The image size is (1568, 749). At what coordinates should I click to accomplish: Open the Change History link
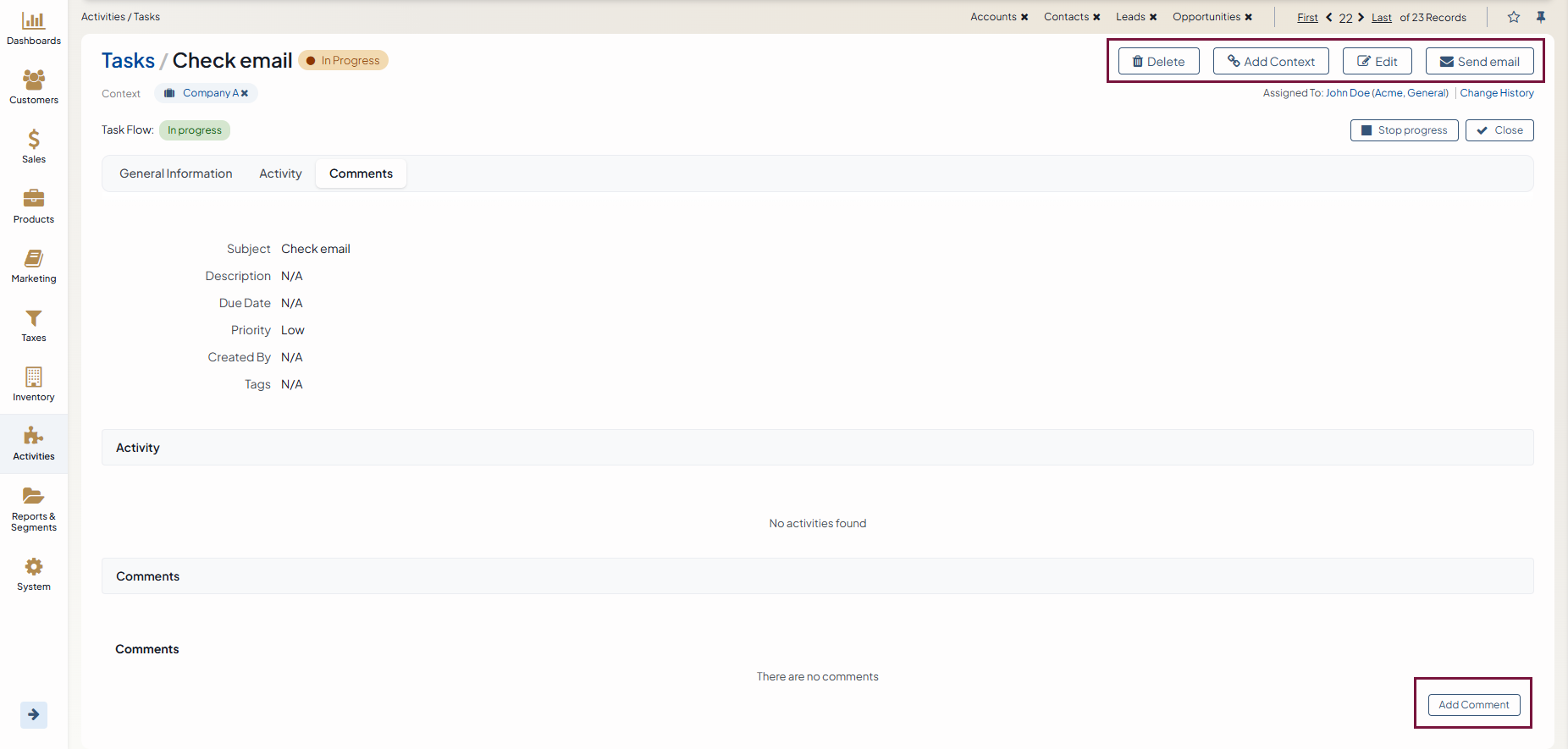(x=1496, y=93)
